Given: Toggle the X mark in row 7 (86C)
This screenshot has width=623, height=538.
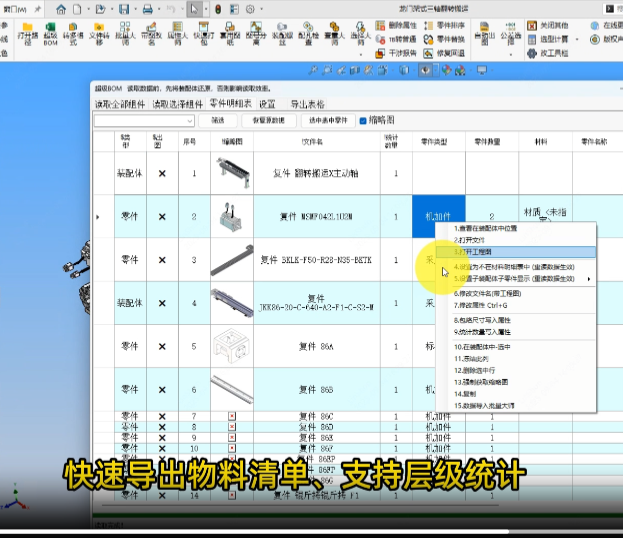Looking at the screenshot, I should click(162, 416).
